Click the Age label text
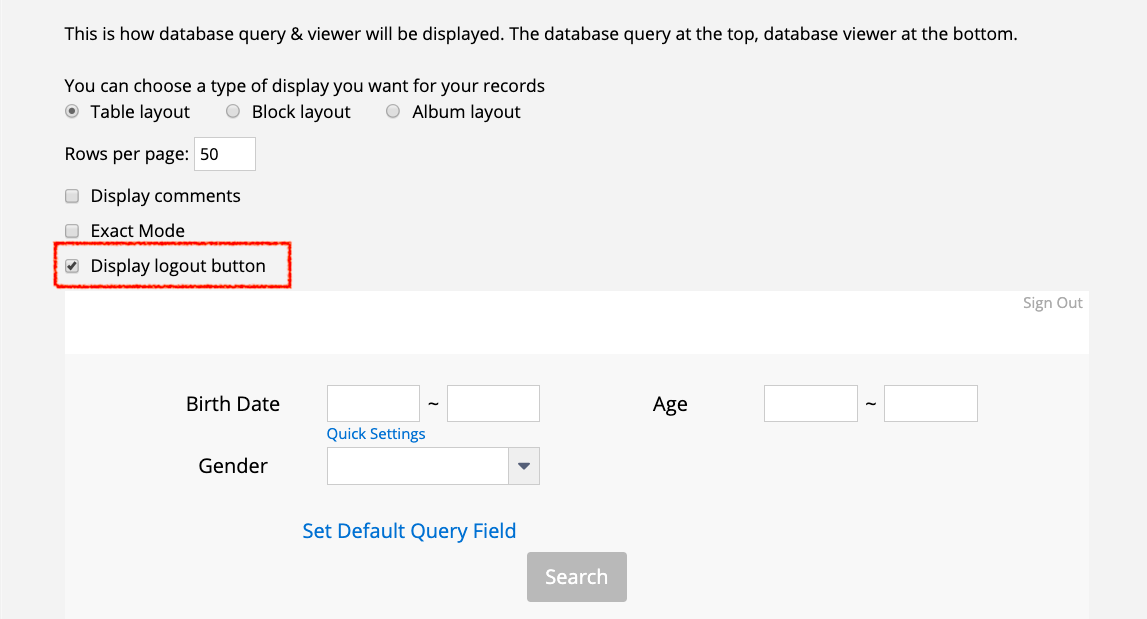 point(669,405)
